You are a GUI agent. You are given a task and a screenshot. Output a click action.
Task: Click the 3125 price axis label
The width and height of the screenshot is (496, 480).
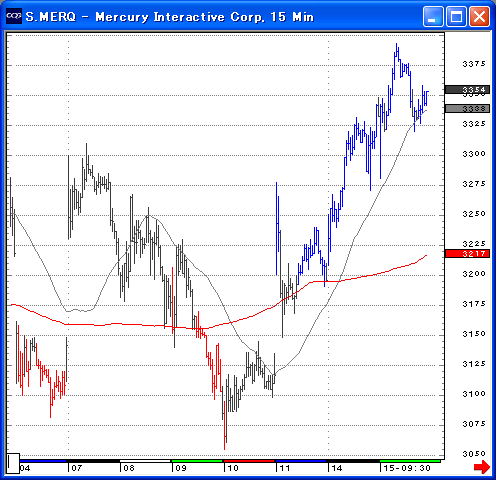pyautogui.click(x=474, y=364)
